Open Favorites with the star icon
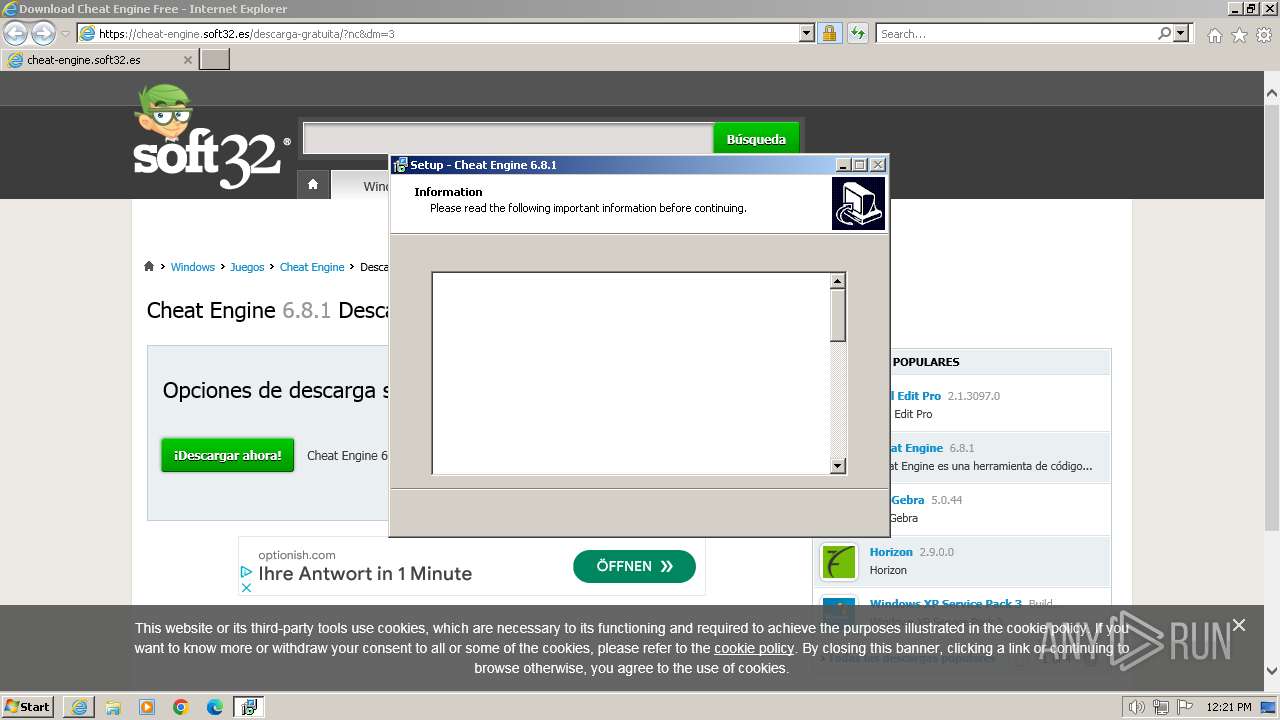This screenshot has height=720, width=1280. (1239, 35)
